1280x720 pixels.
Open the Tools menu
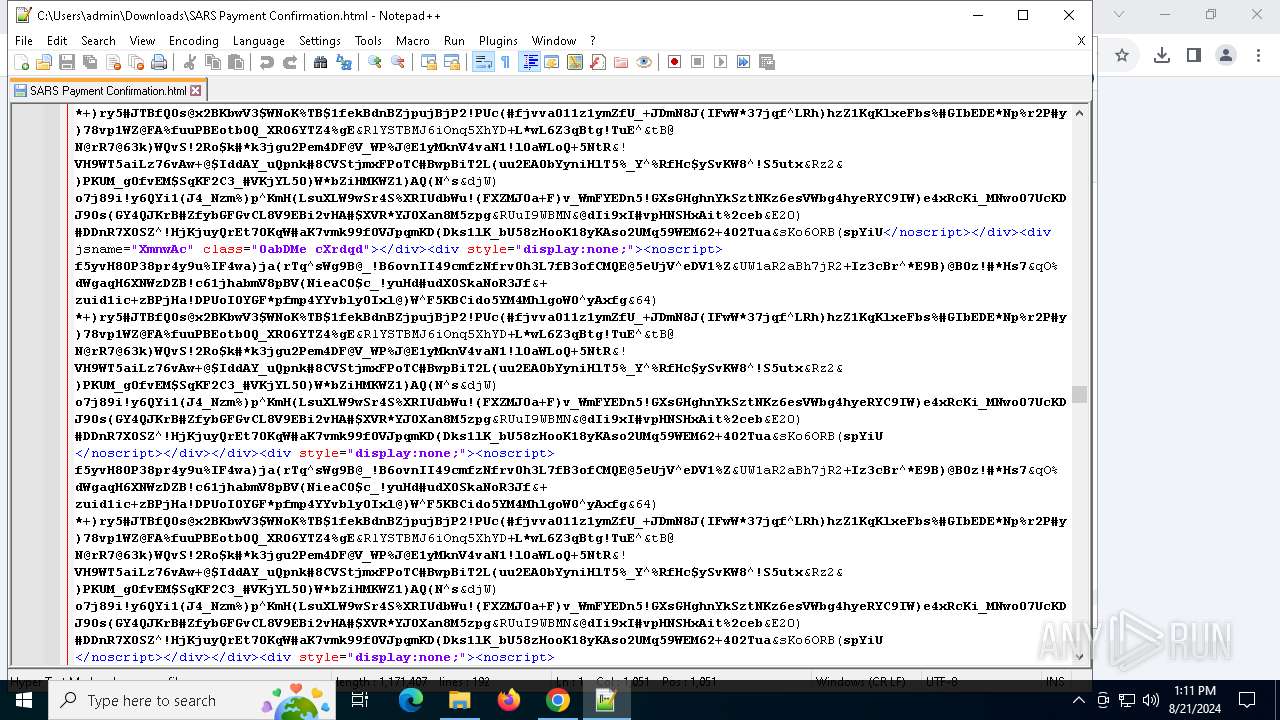click(368, 41)
